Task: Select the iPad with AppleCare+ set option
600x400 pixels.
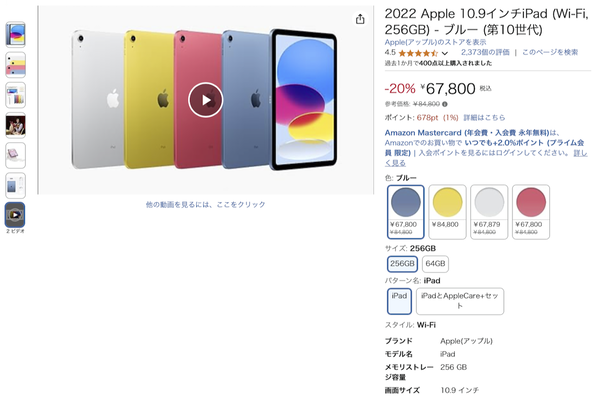Action: point(460,301)
